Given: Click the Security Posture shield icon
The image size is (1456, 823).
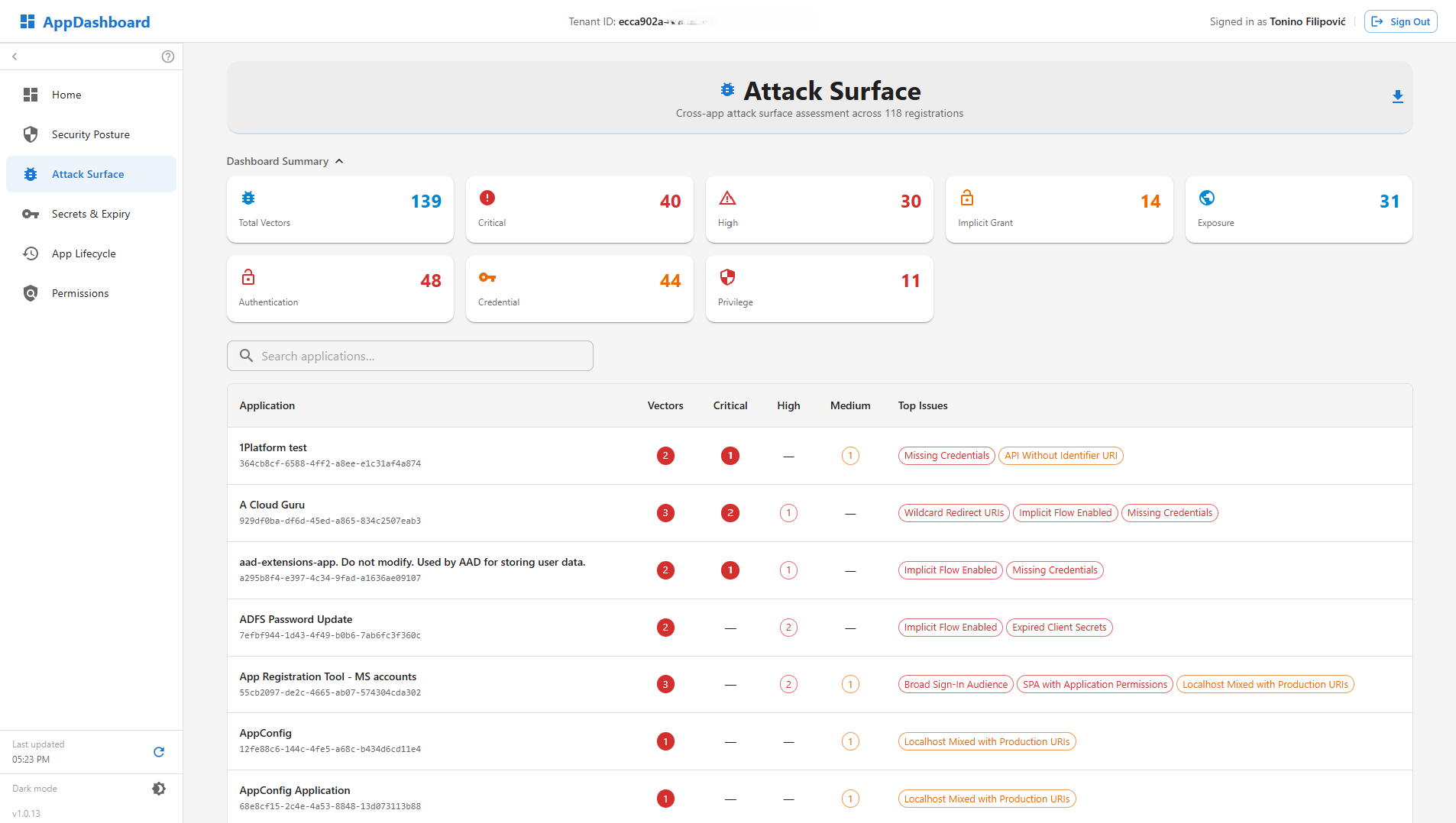Looking at the screenshot, I should pyautogui.click(x=31, y=134).
